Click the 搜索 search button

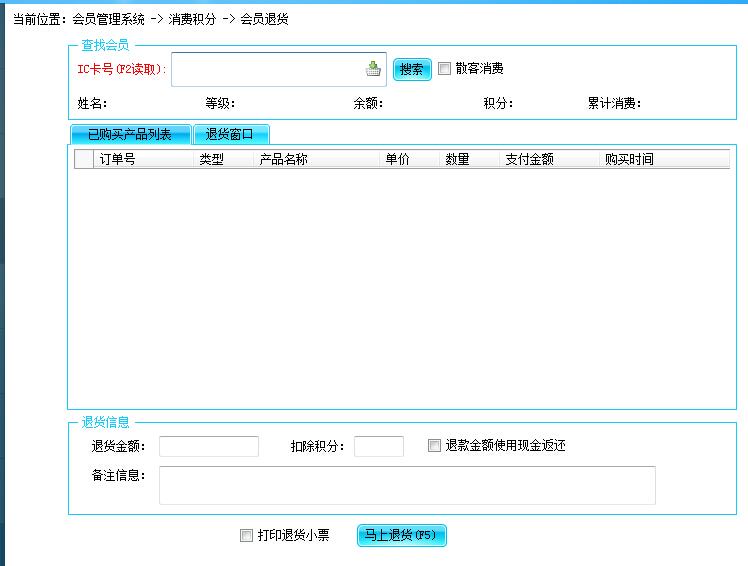click(411, 69)
